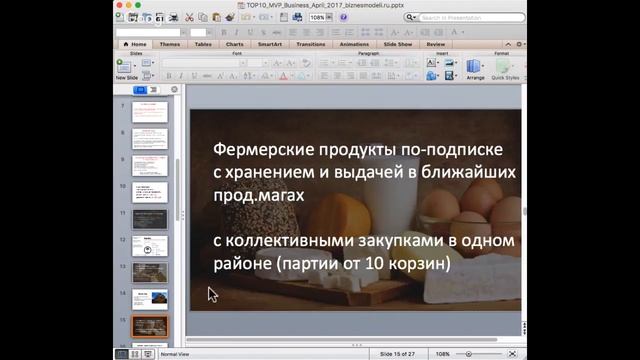Toggle Align Left in ribbon Paragraph group

324,76
